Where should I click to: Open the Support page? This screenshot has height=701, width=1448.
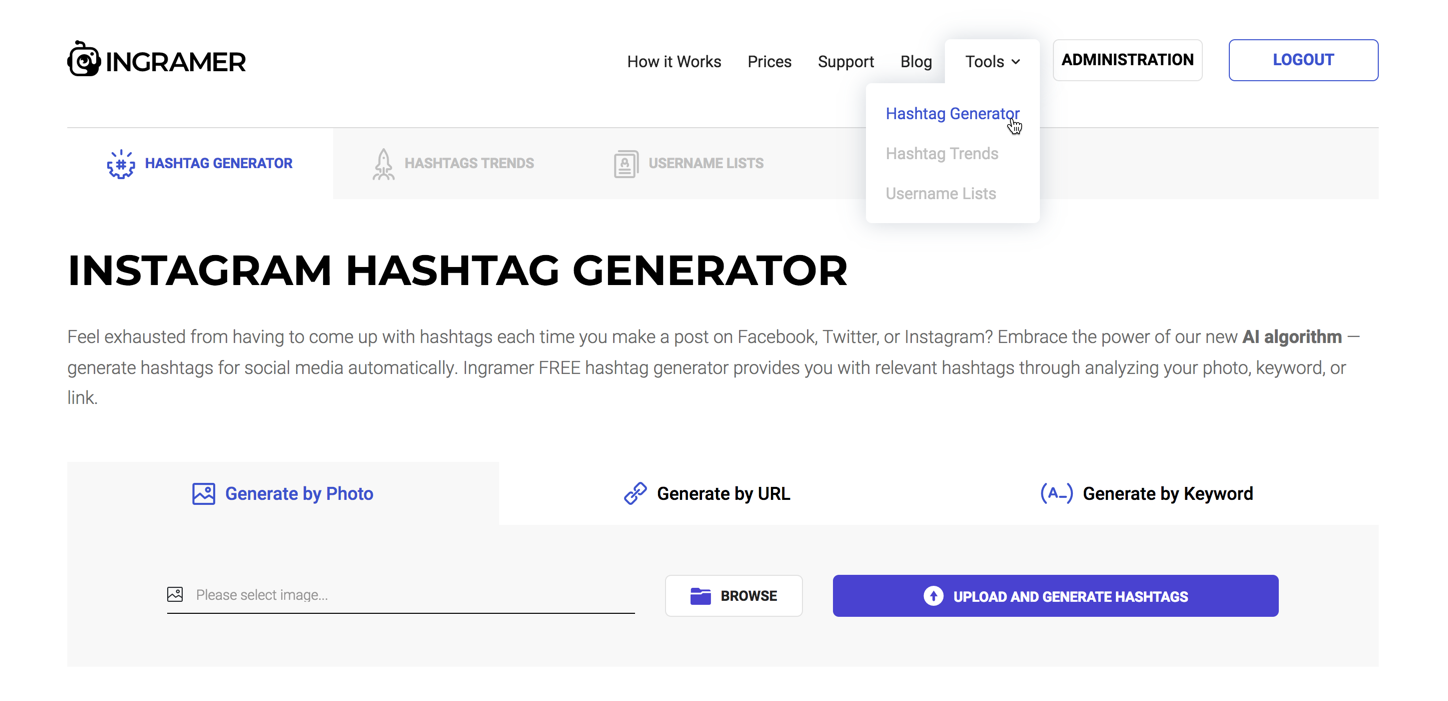846,62
